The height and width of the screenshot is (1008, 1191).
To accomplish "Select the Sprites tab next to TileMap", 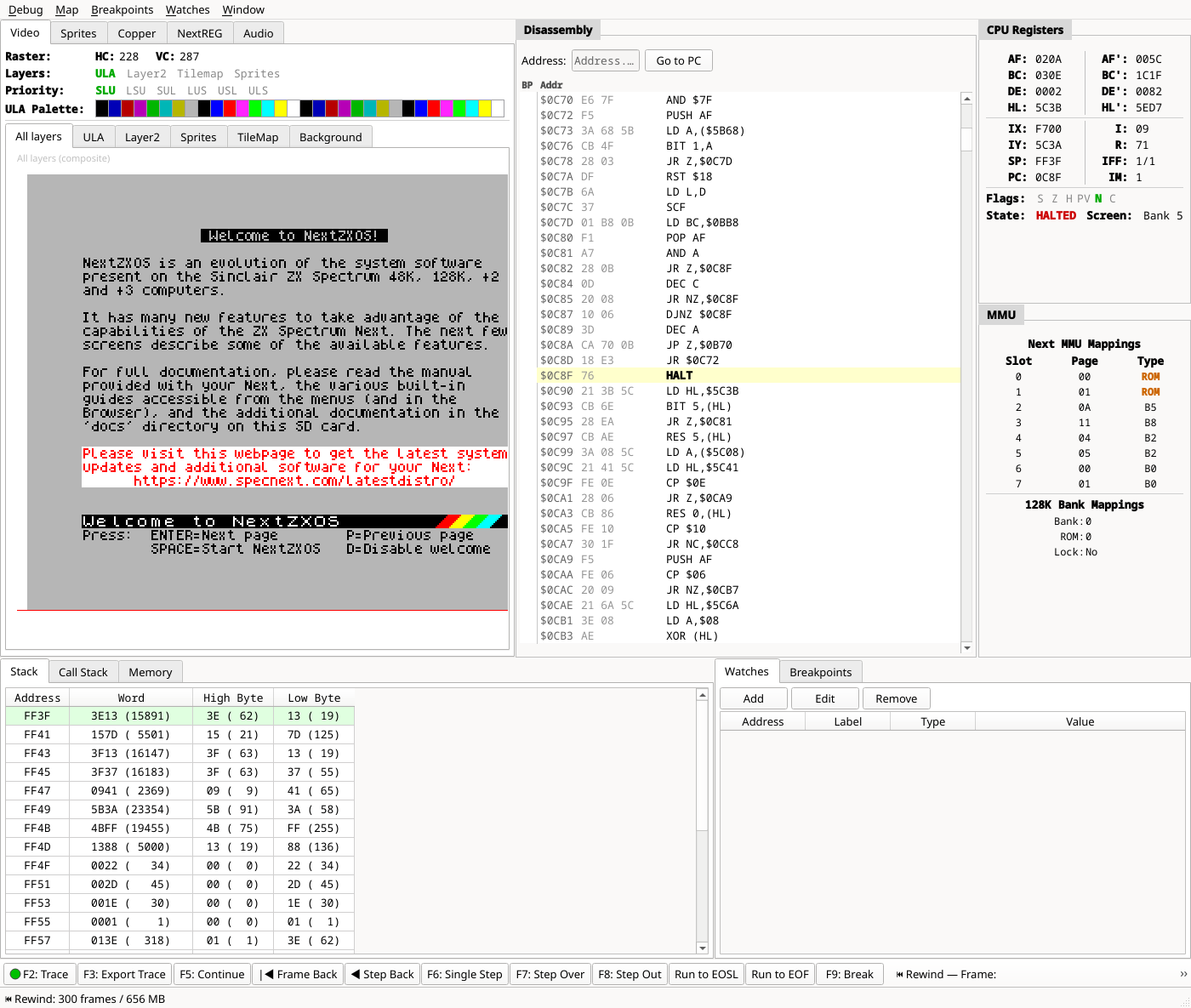I will 198,137.
